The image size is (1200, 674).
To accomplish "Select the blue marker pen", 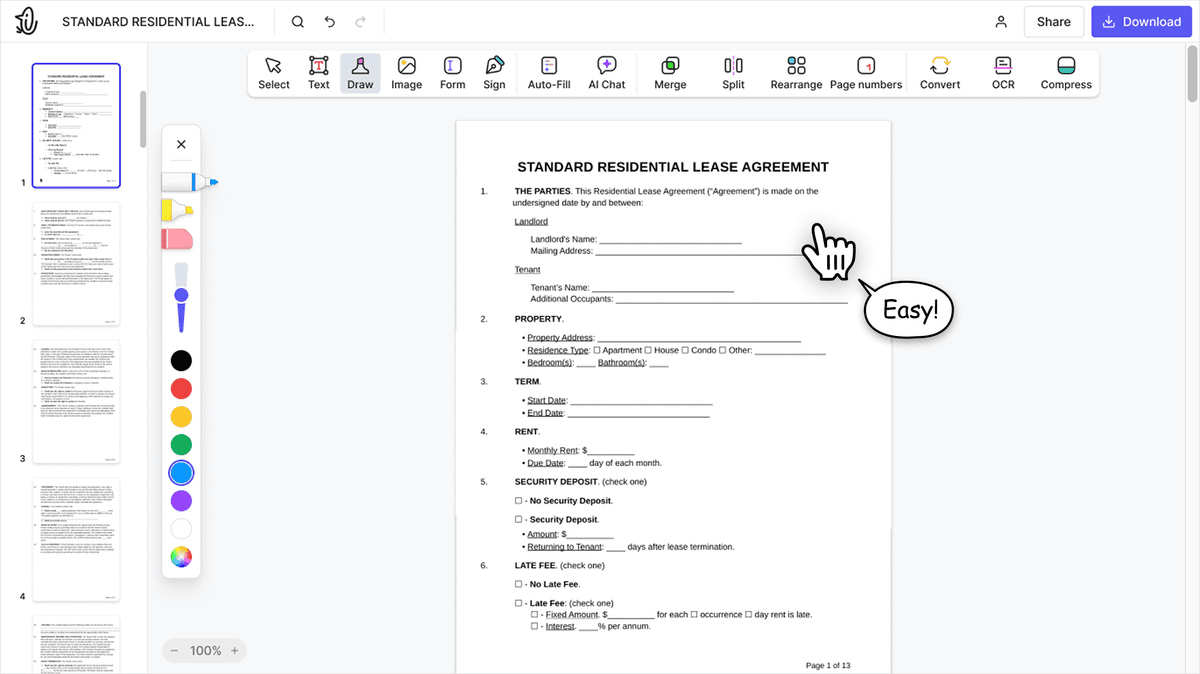I will (x=189, y=183).
